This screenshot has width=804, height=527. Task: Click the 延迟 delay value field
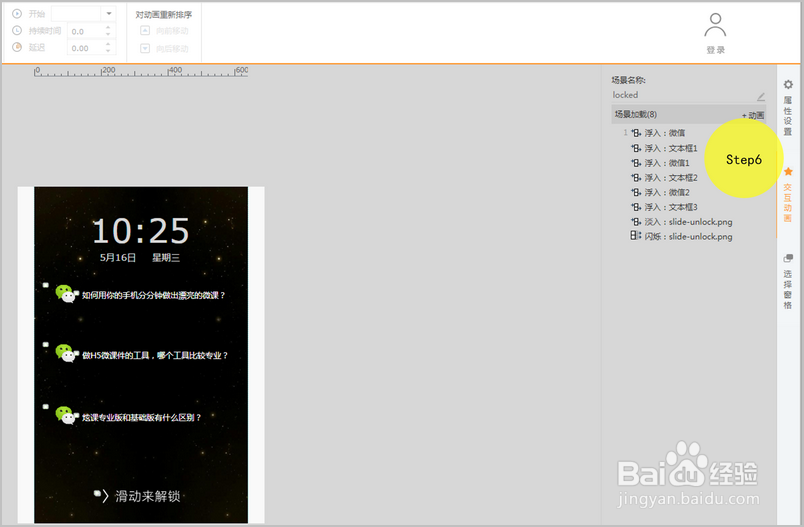(x=86, y=48)
